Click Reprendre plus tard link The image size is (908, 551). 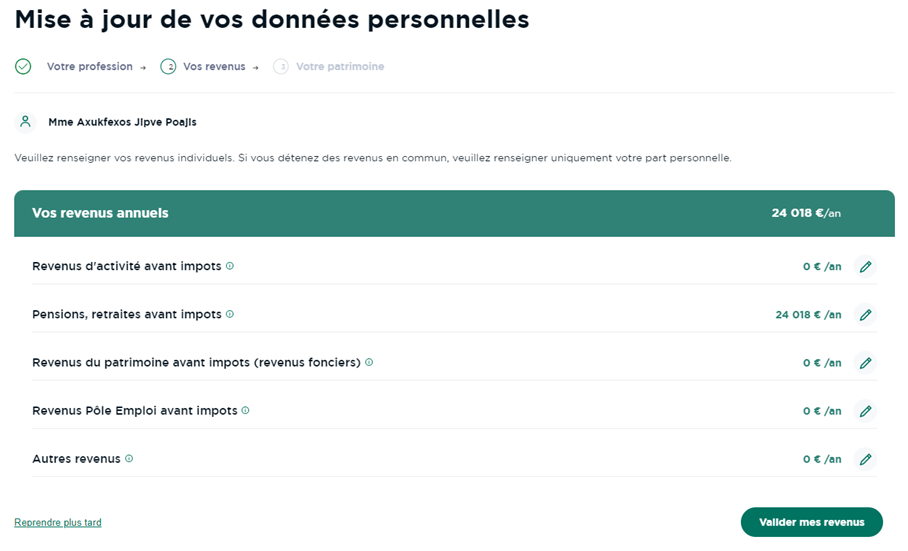(x=58, y=522)
